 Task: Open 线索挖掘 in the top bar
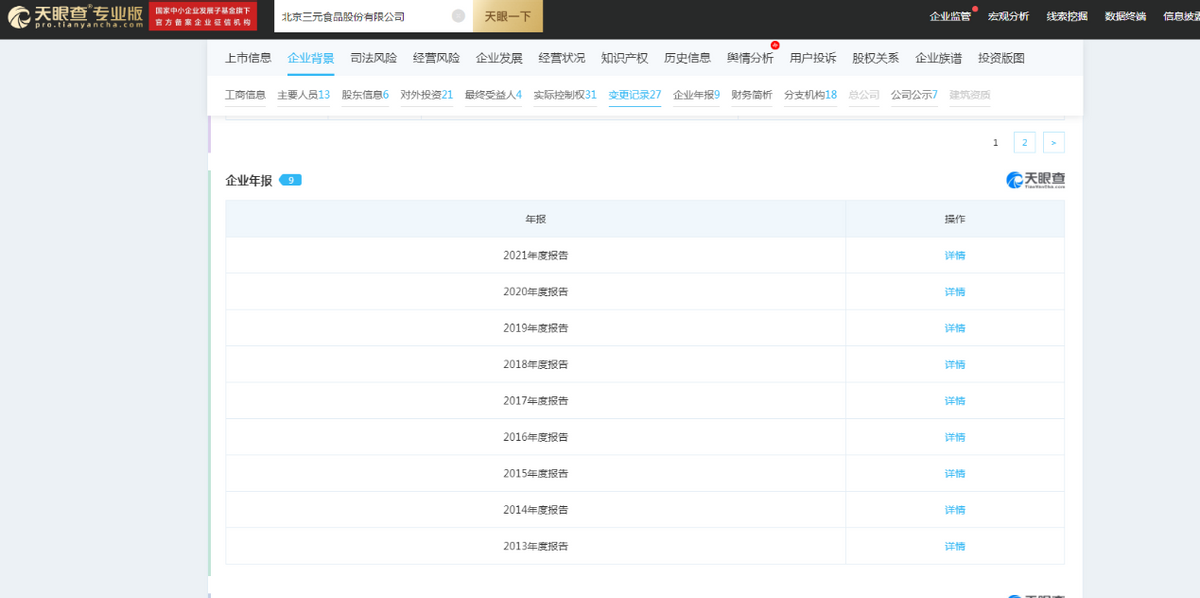click(x=1067, y=16)
